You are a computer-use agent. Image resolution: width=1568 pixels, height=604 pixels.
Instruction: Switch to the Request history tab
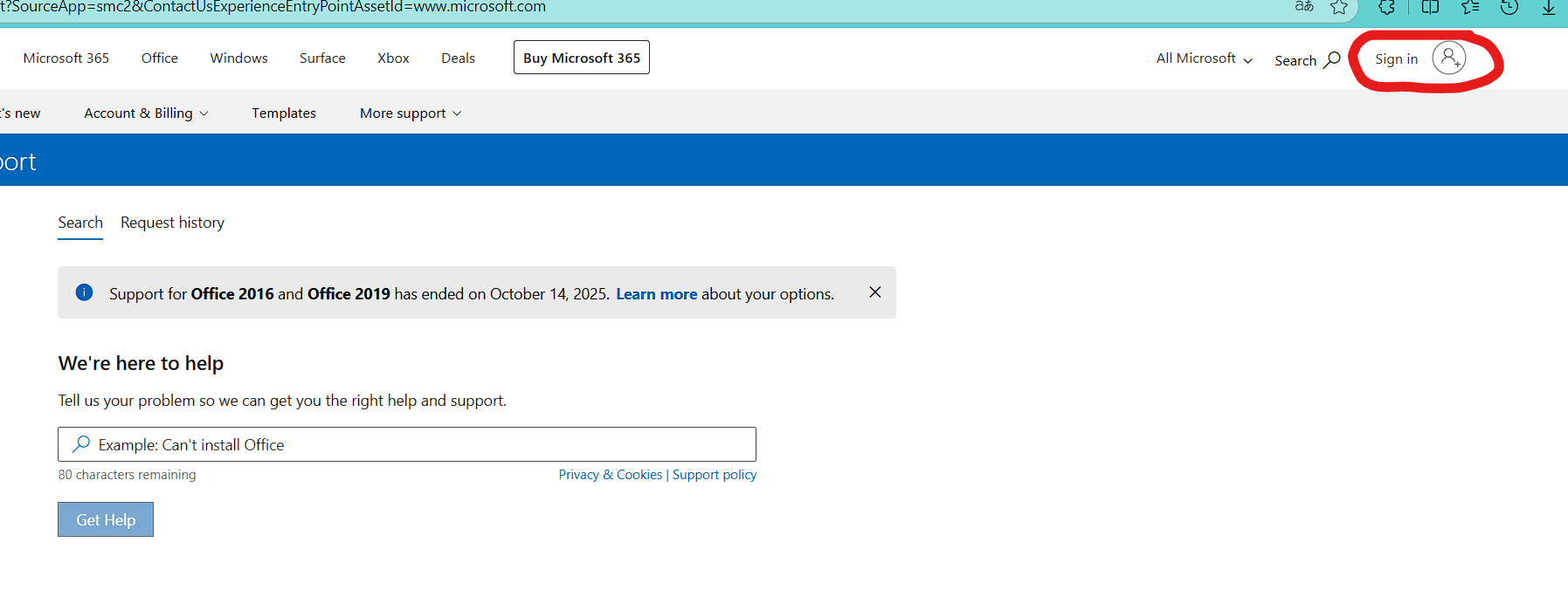(172, 223)
